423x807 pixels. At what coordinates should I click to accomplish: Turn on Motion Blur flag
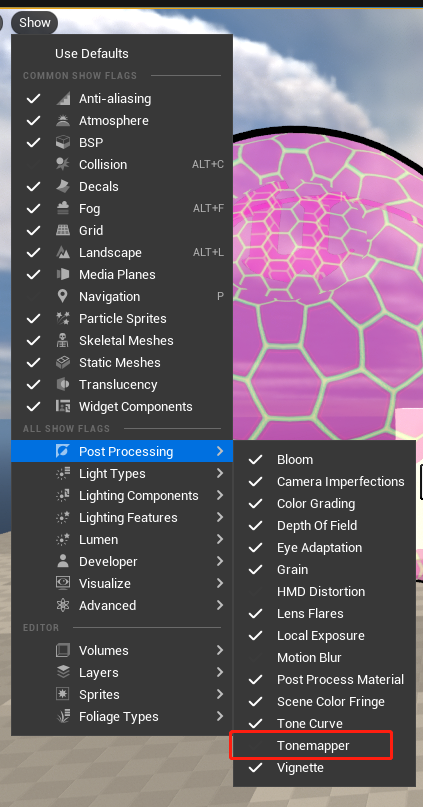coord(324,658)
